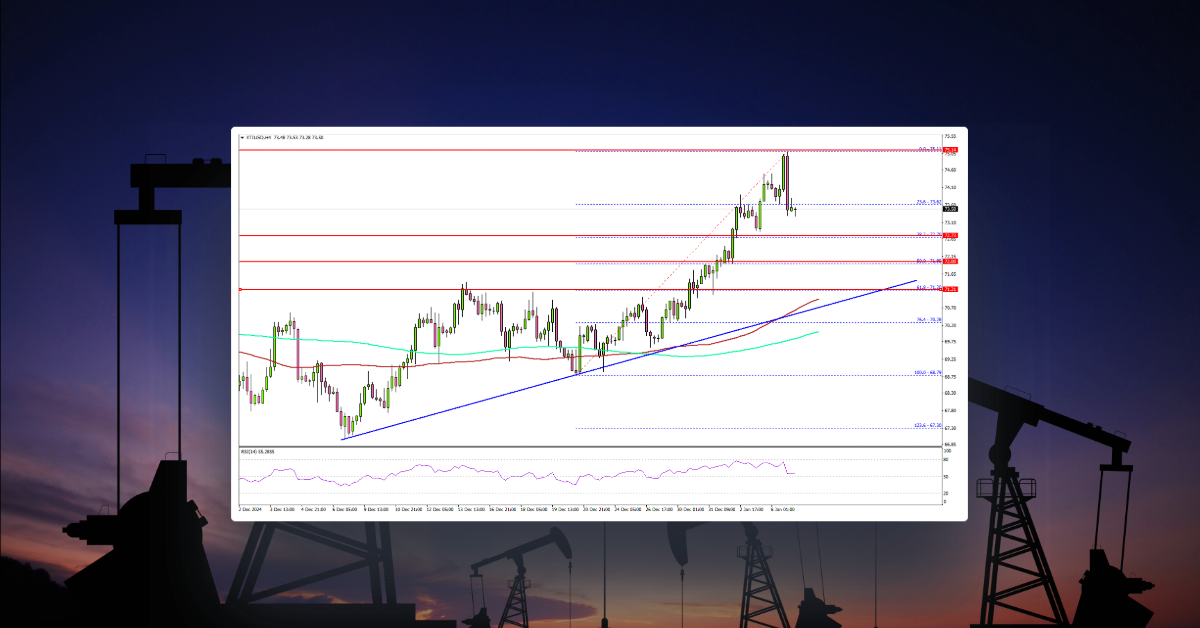
Task: Click the 6 Jan 05:00 date label
Action: (x=785, y=509)
